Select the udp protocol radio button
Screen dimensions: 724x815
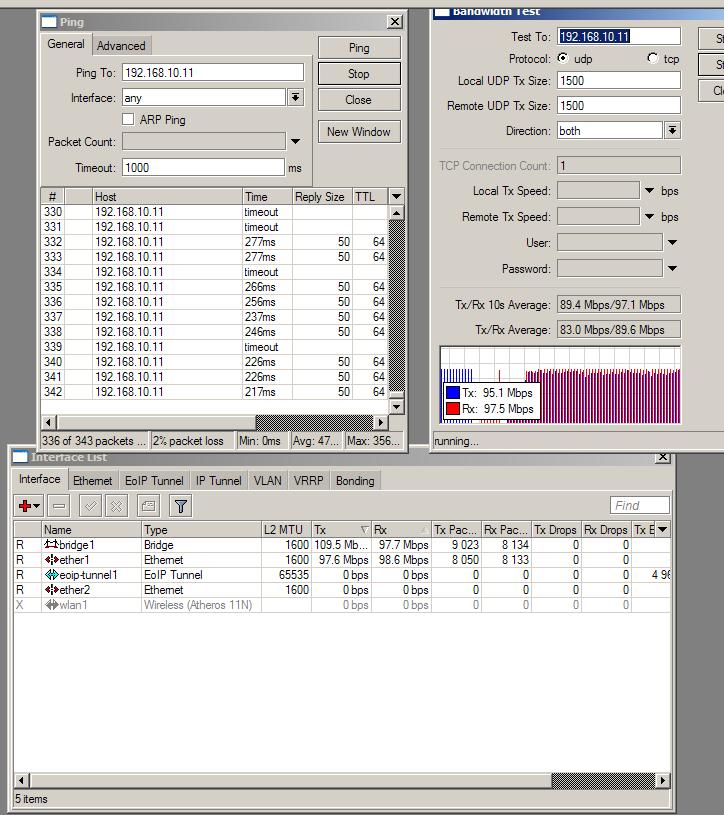click(x=564, y=59)
